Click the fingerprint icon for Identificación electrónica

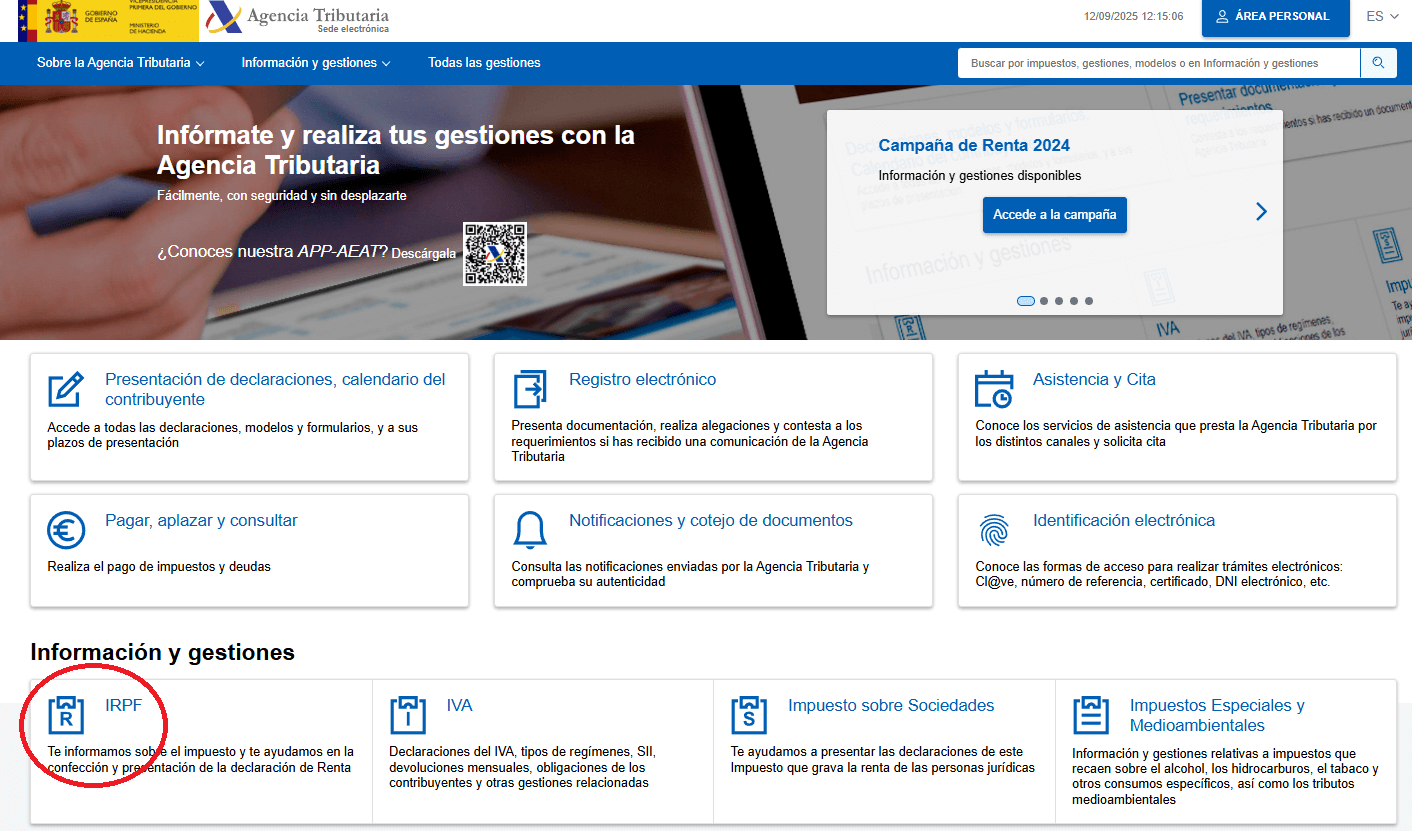point(993,530)
